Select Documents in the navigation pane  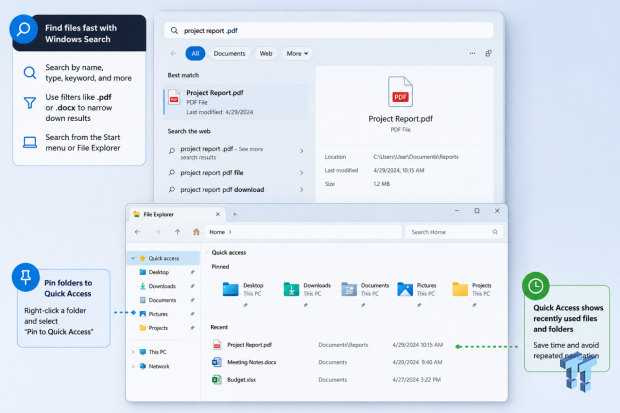163,300
